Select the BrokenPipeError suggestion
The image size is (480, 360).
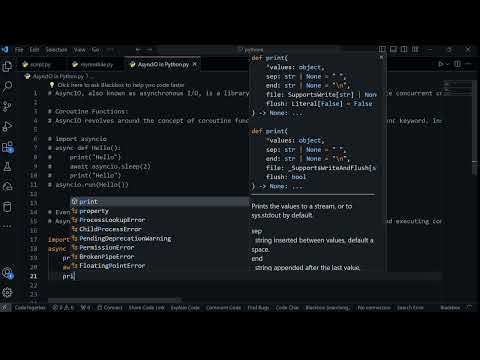tap(159, 257)
